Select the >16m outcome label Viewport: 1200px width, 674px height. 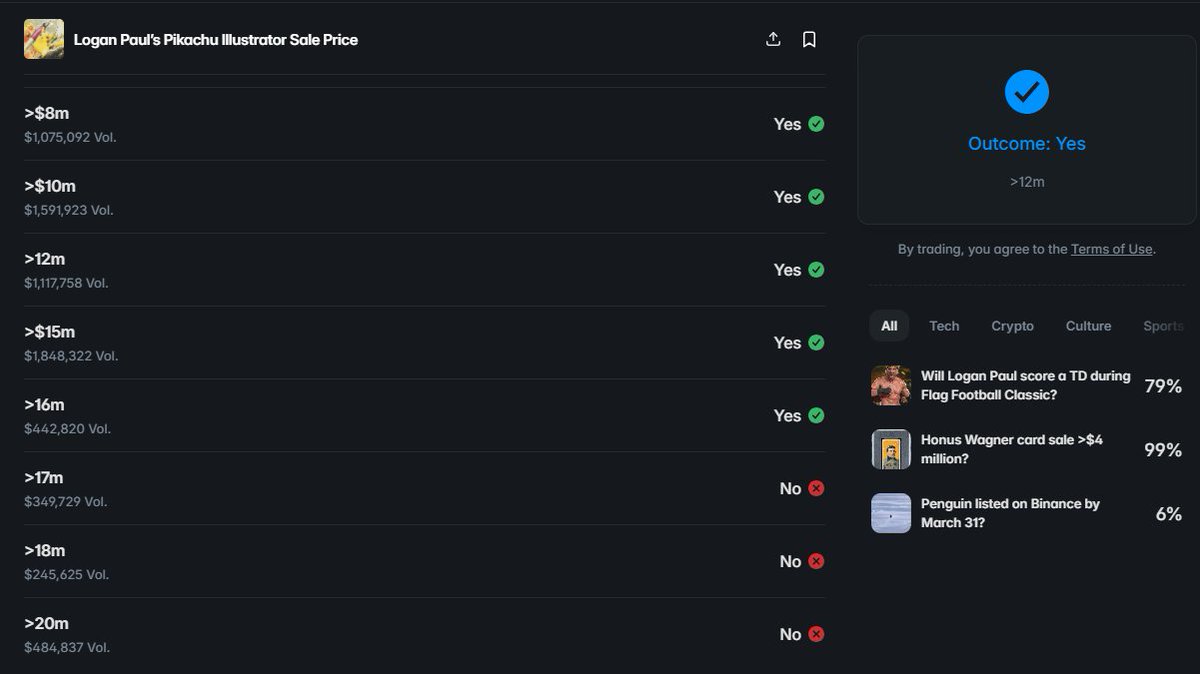[x=45, y=405]
